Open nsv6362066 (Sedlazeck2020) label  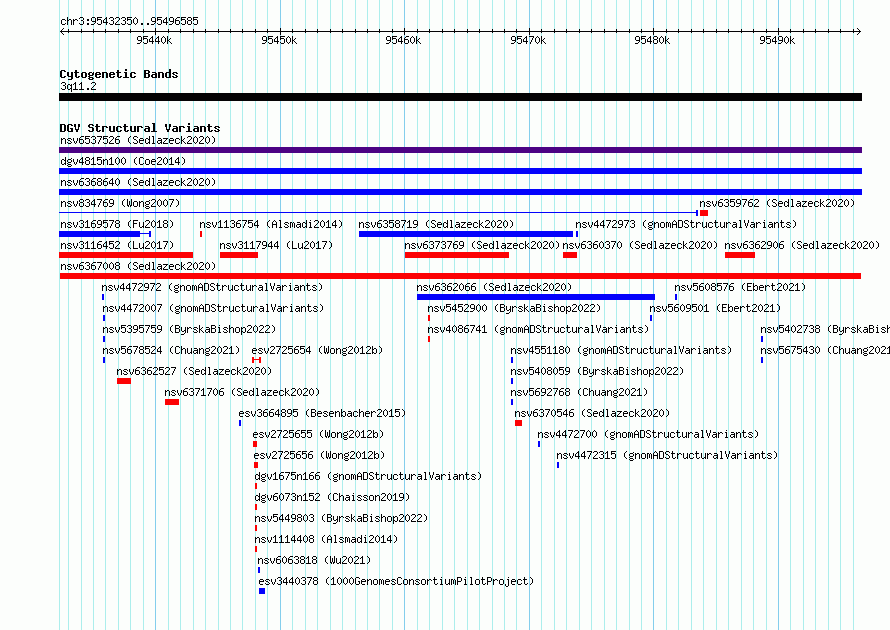(494, 287)
